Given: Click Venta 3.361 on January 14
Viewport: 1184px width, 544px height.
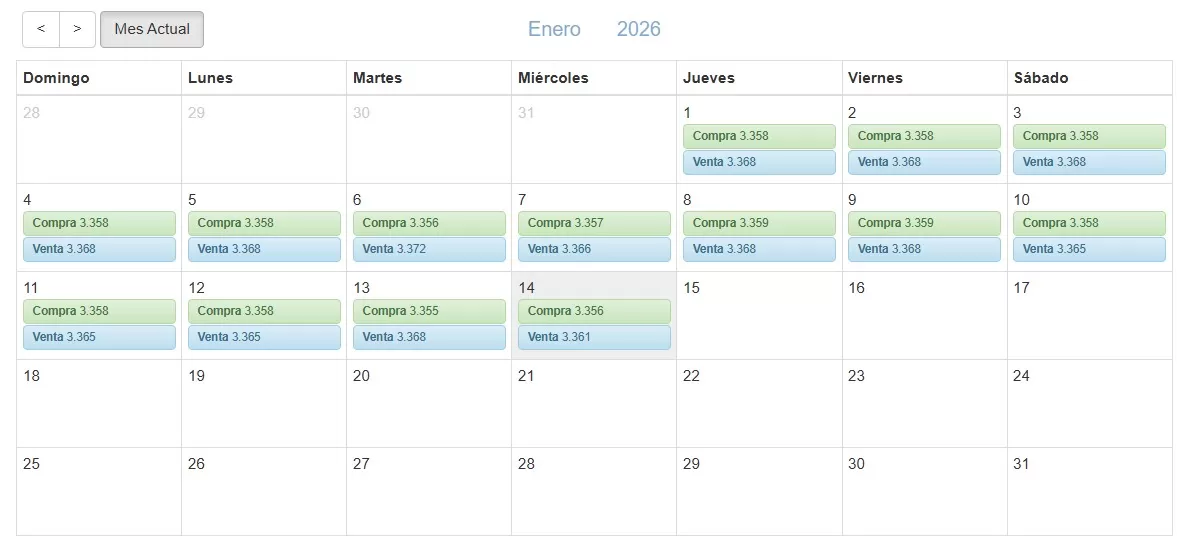Looking at the screenshot, I should (x=594, y=337).
